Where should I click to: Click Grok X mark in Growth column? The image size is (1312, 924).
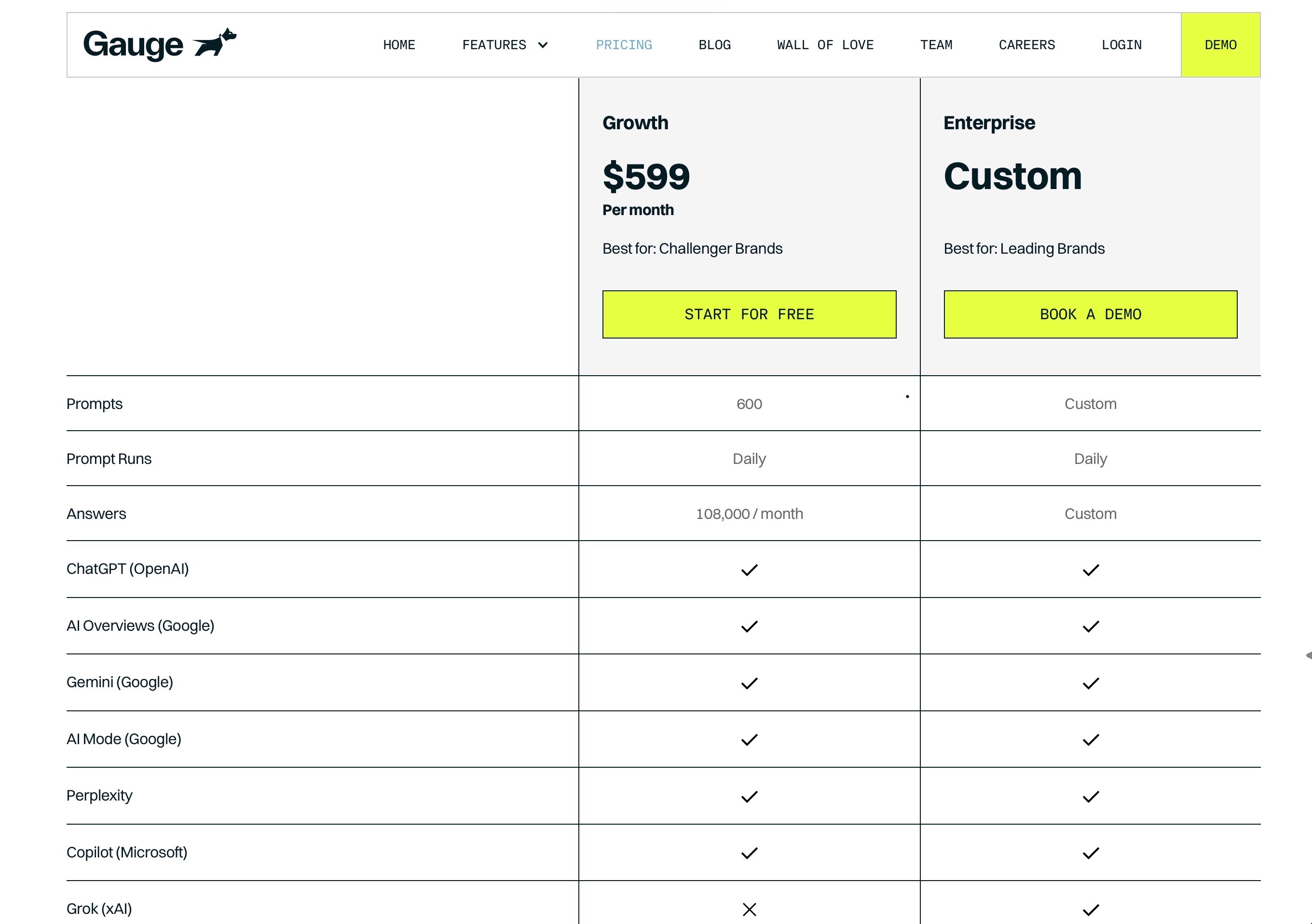click(x=749, y=909)
